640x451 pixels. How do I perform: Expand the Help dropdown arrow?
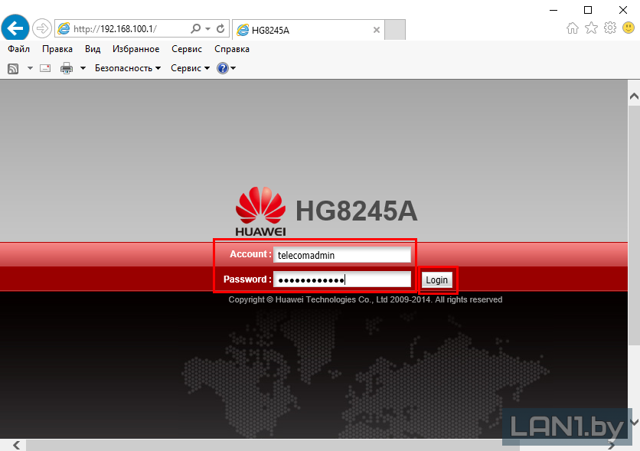click(x=233, y=68)
